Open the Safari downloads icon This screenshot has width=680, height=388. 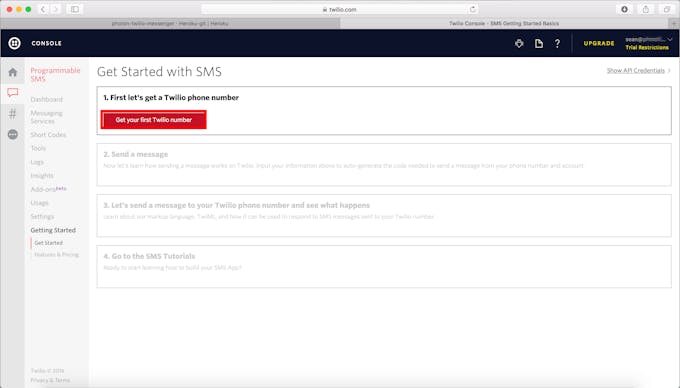tap(624, 9)
